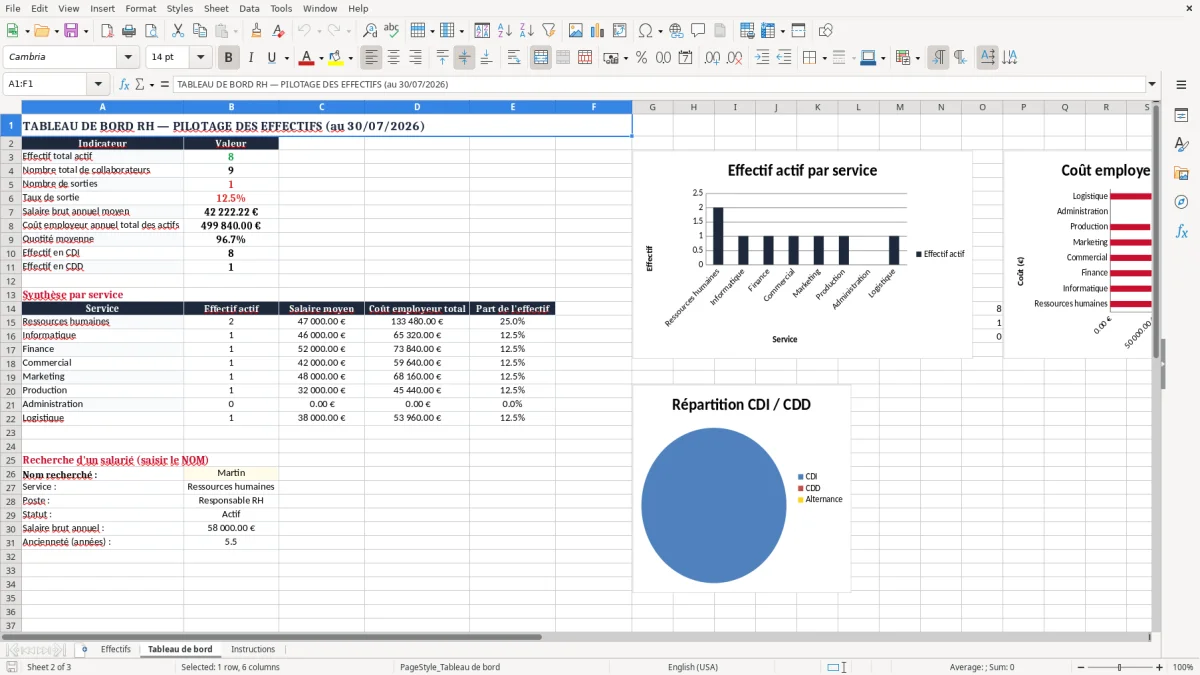Click the Save document icon
The image size is (1200, 675).
pos(71,31)
